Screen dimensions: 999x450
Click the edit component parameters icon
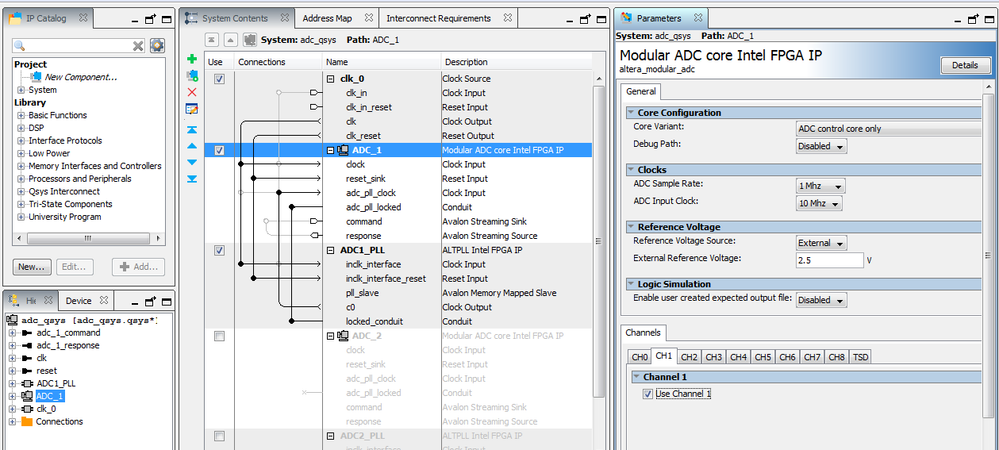click(x=192, y=108)
